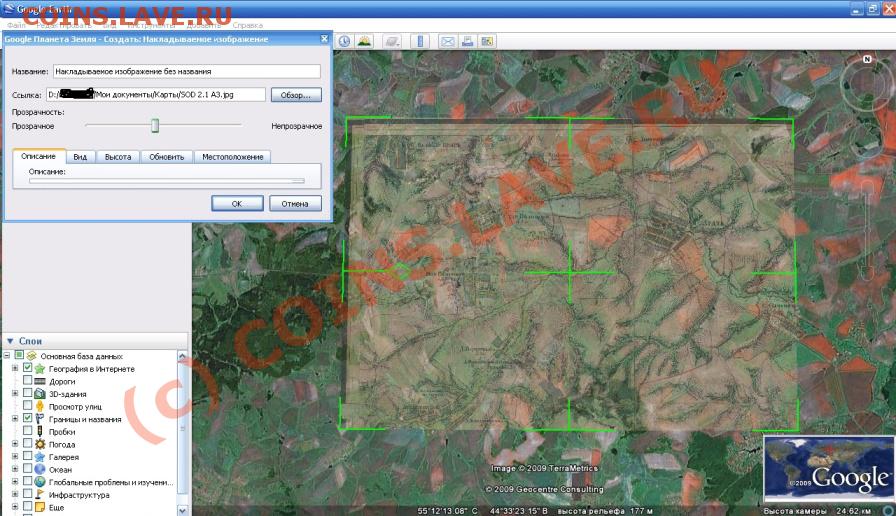
Task: Expand the Погода tree node
Action: point(15,444)
